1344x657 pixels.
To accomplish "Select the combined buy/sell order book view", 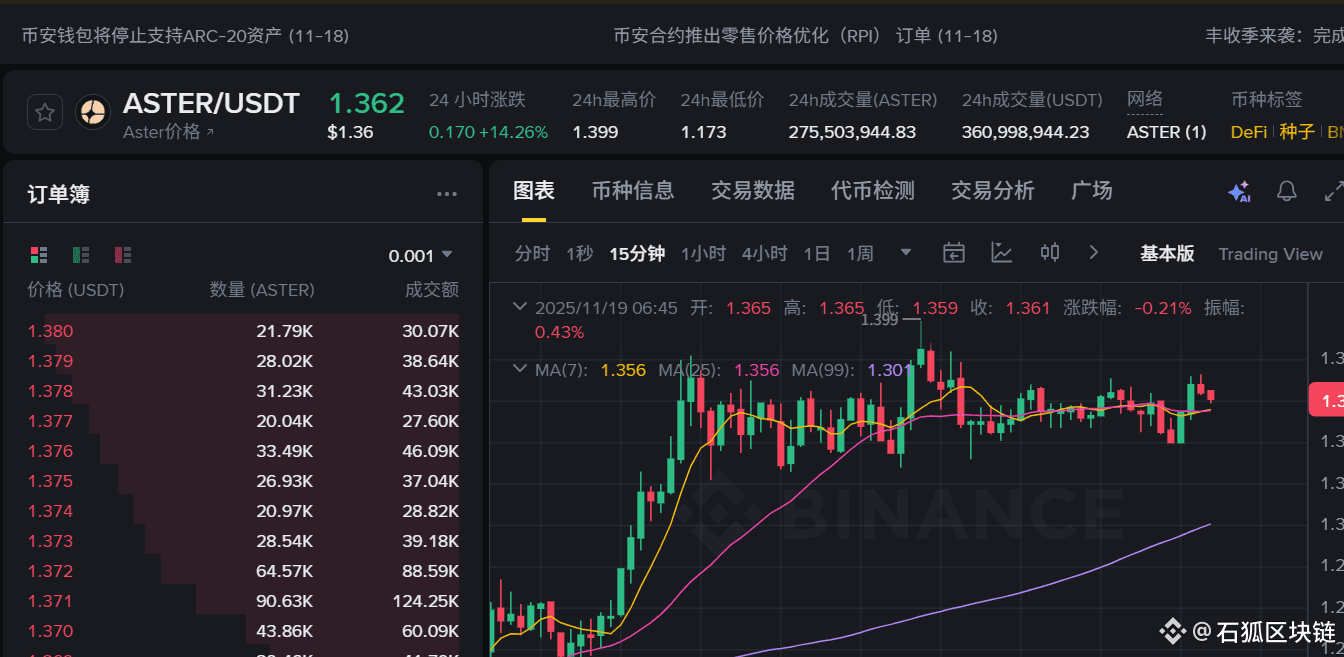I will 38,254.
